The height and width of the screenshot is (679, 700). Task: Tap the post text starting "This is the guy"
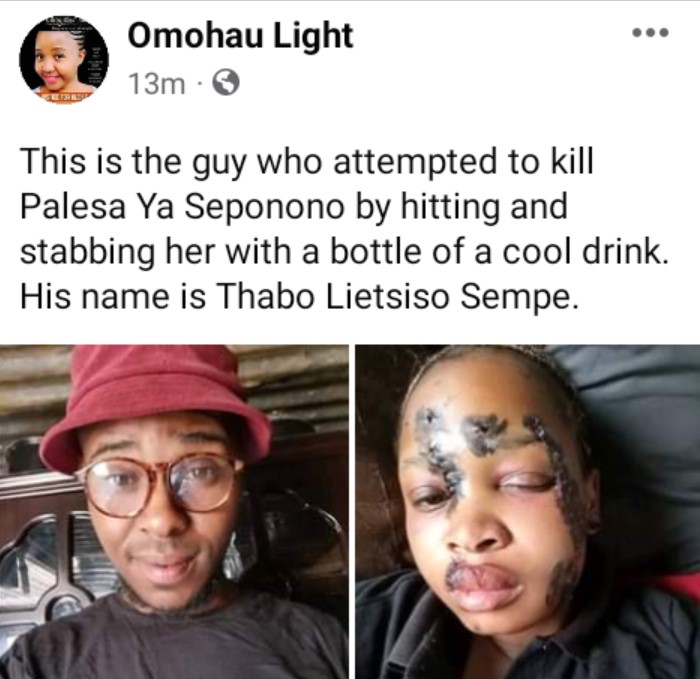(x=345, y=229)
